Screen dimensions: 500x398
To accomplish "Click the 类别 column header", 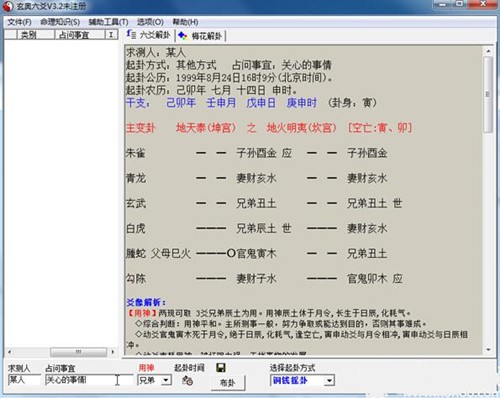I will pos(35,35).
